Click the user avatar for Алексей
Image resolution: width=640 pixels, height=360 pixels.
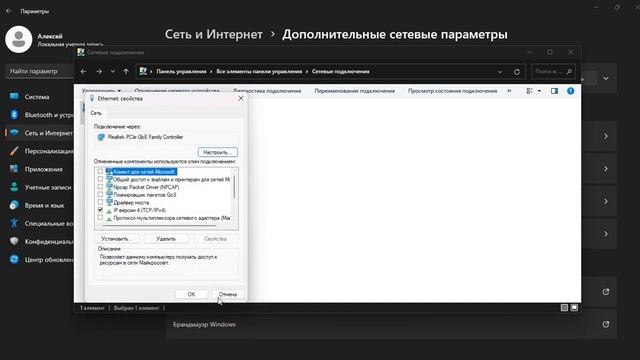point(19,39)
